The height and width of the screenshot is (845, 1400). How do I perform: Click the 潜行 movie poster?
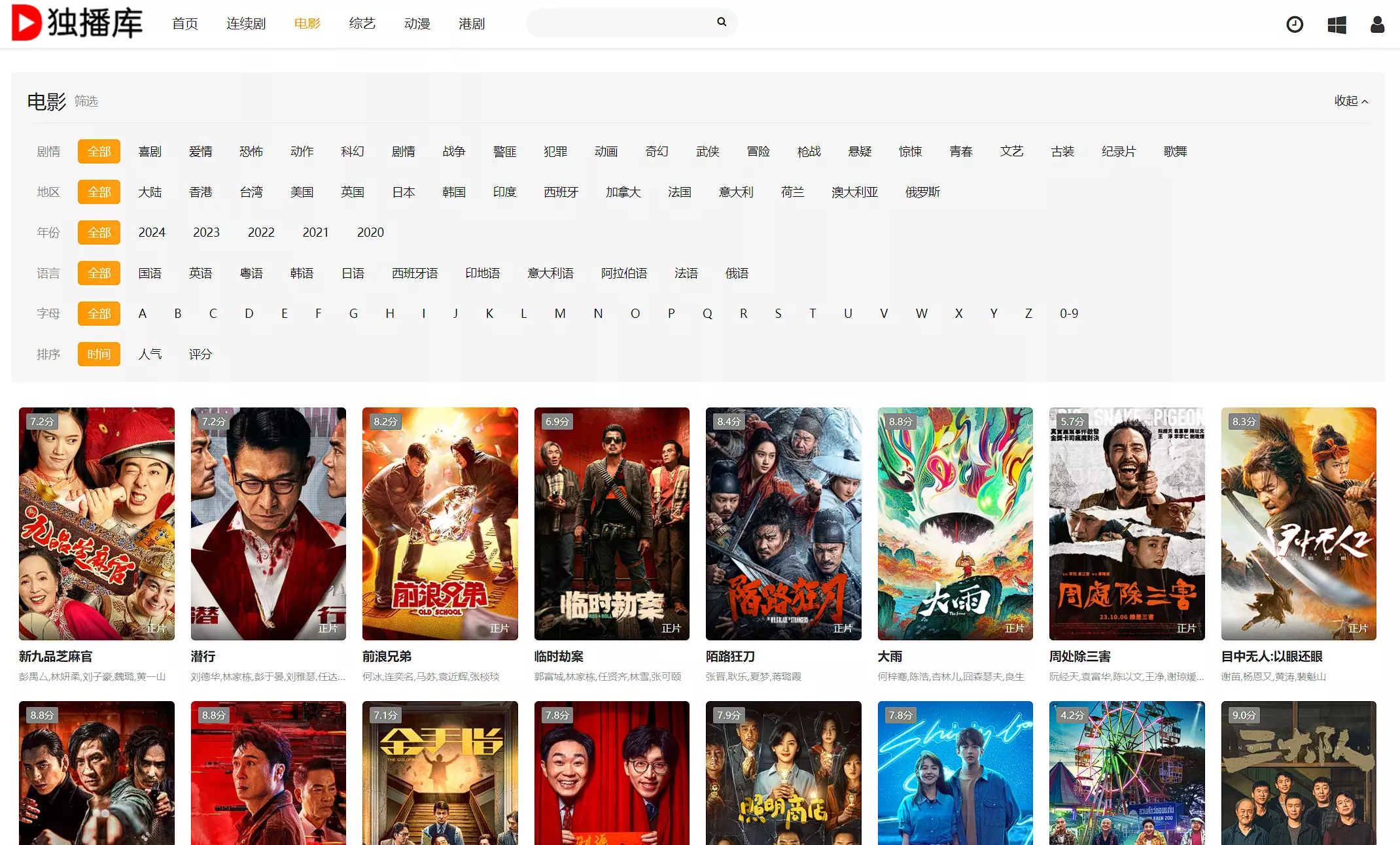268,523
